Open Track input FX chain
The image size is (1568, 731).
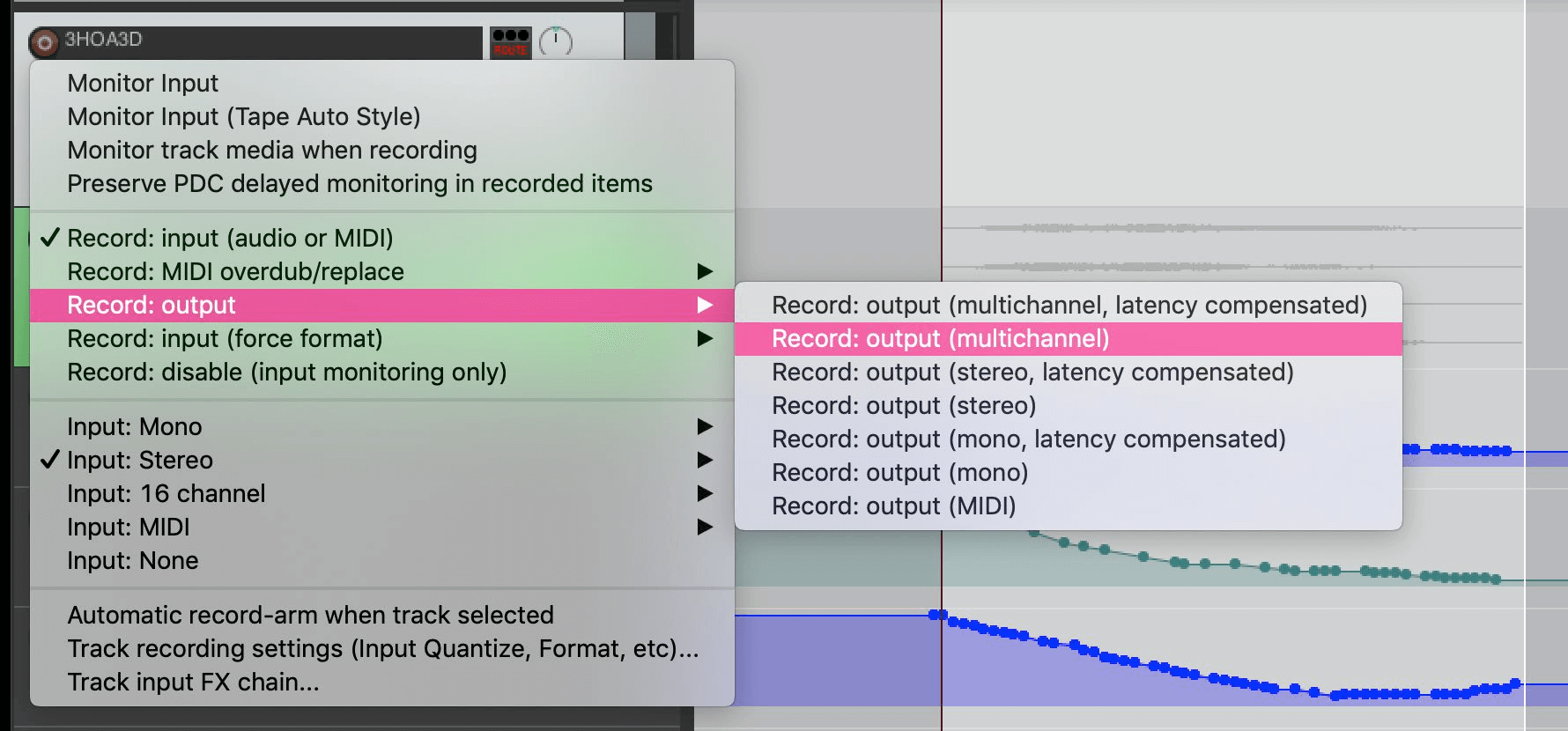193,682
